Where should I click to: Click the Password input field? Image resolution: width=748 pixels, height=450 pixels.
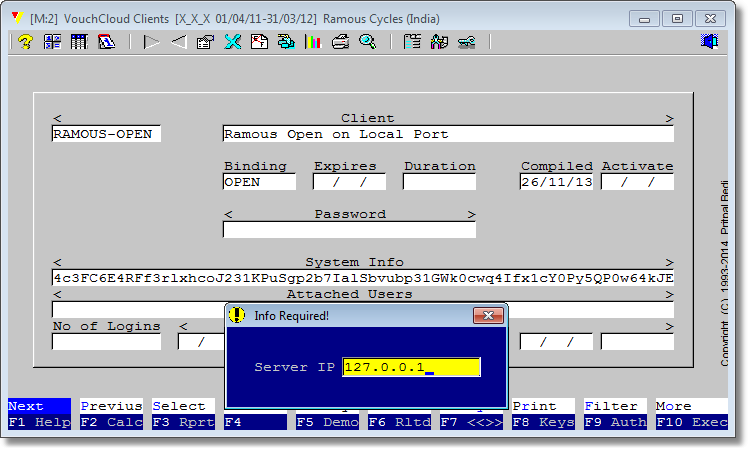coord(349,230)
